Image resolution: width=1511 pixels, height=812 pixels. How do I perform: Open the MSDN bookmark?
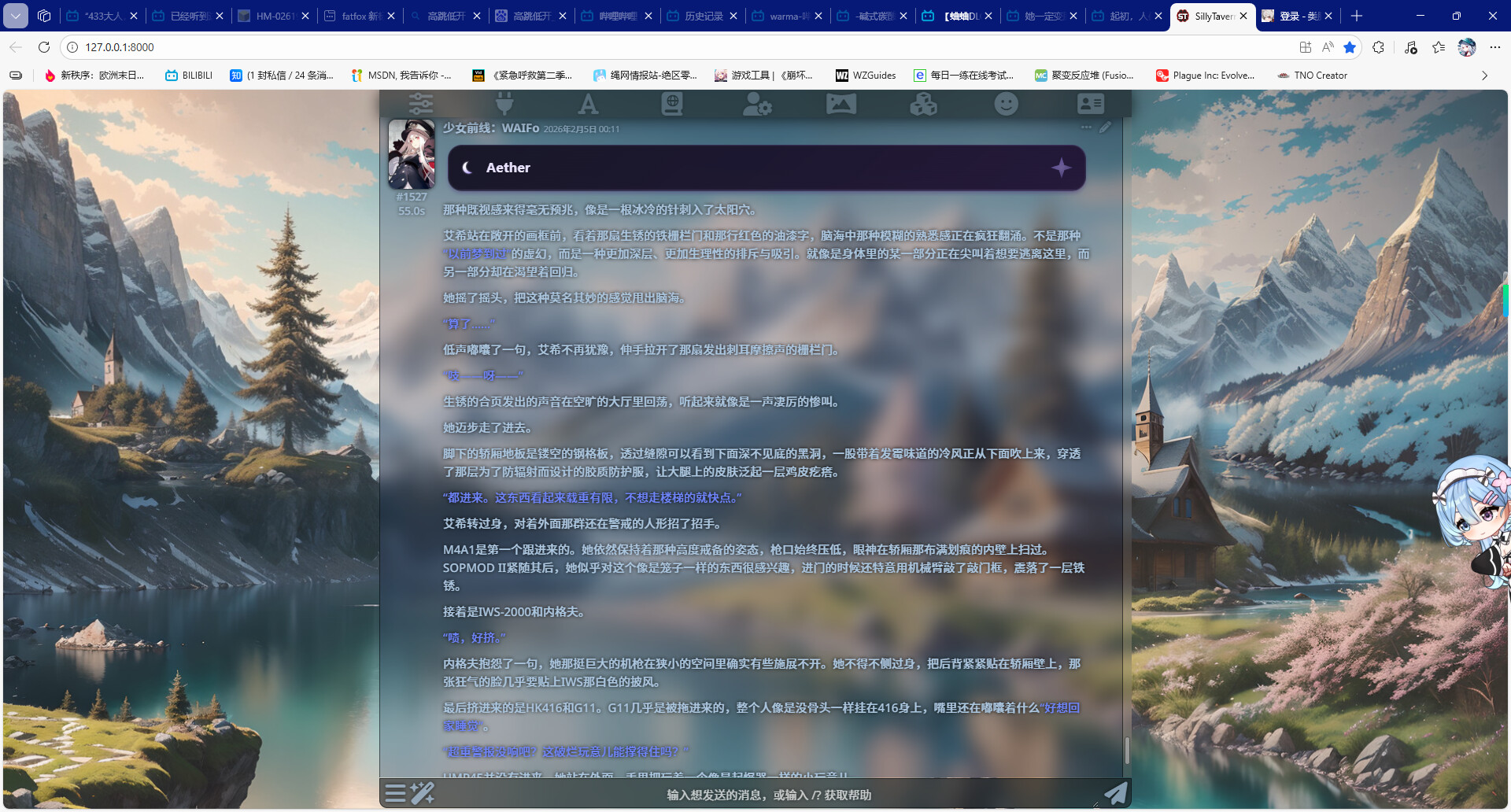coord(401,76)
